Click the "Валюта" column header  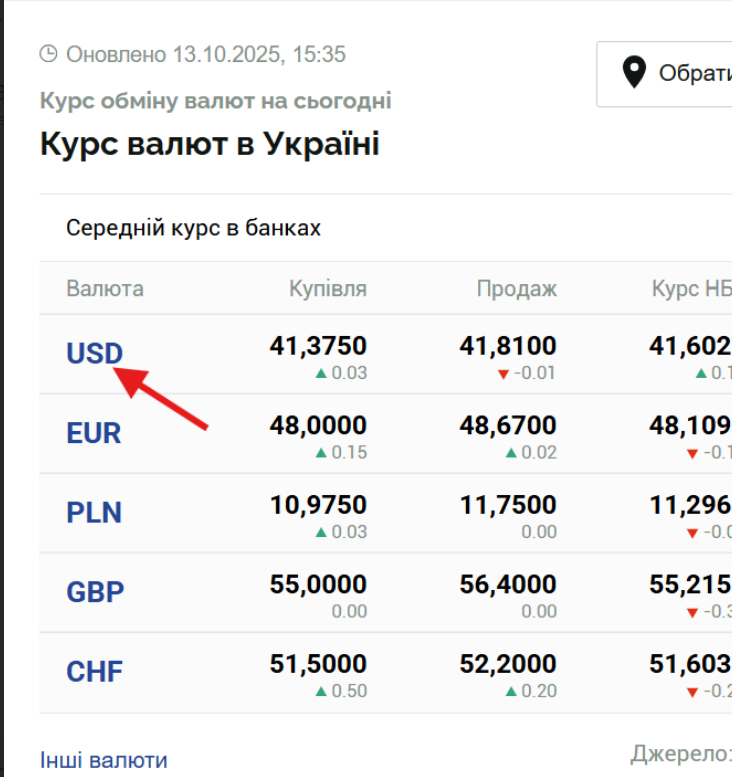tap(105, 289)
